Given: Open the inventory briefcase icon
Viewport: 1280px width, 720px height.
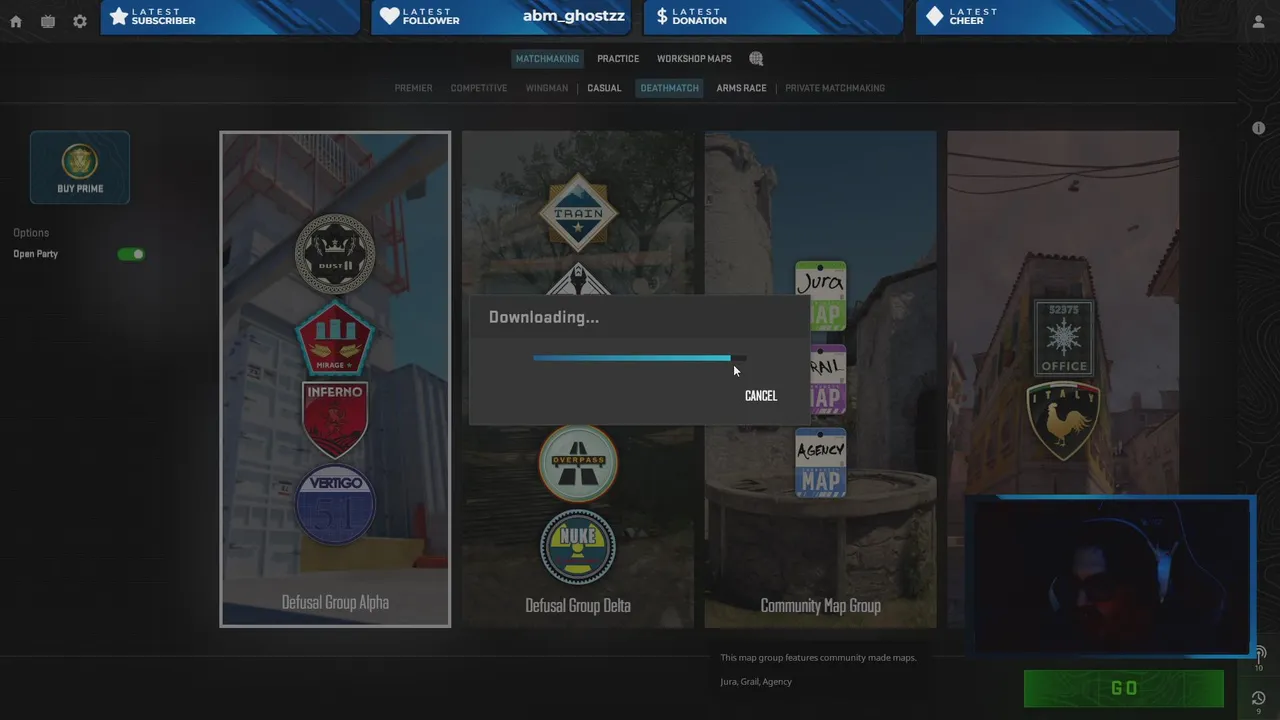Looking at the screenshot, I should point(48,21).
